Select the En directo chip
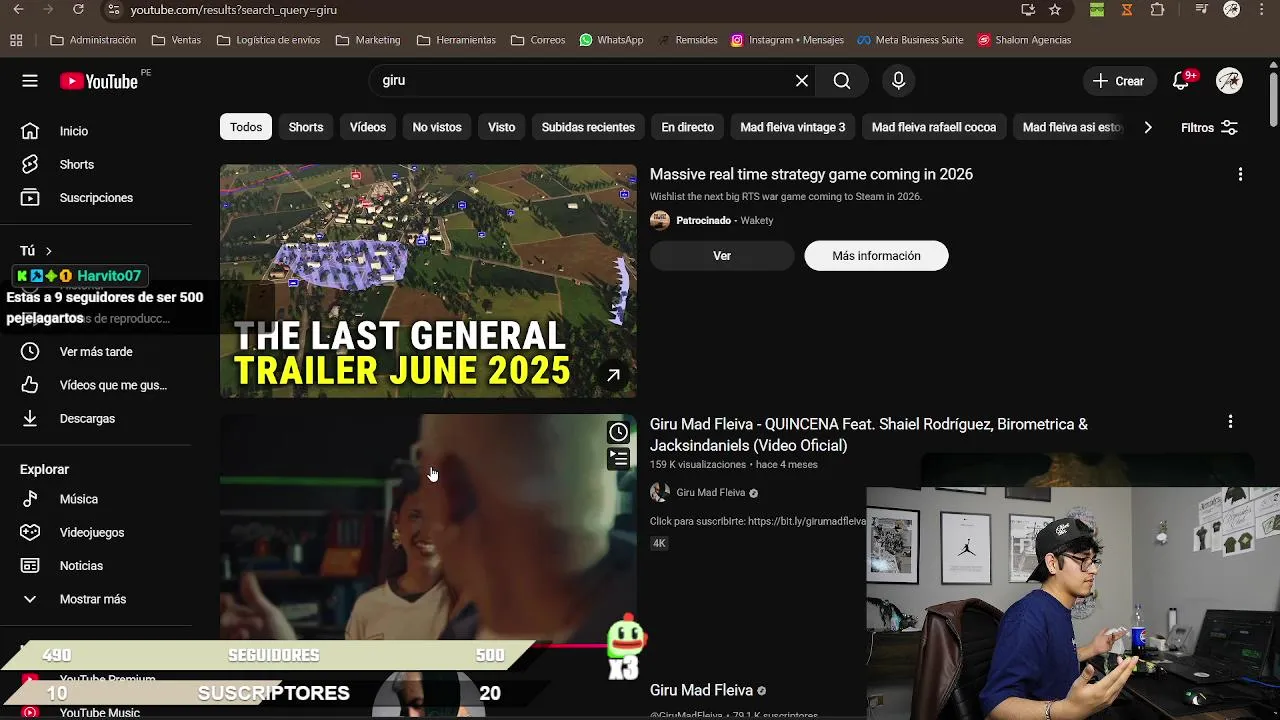The image size is (1280, 720). tap(688, 127)
